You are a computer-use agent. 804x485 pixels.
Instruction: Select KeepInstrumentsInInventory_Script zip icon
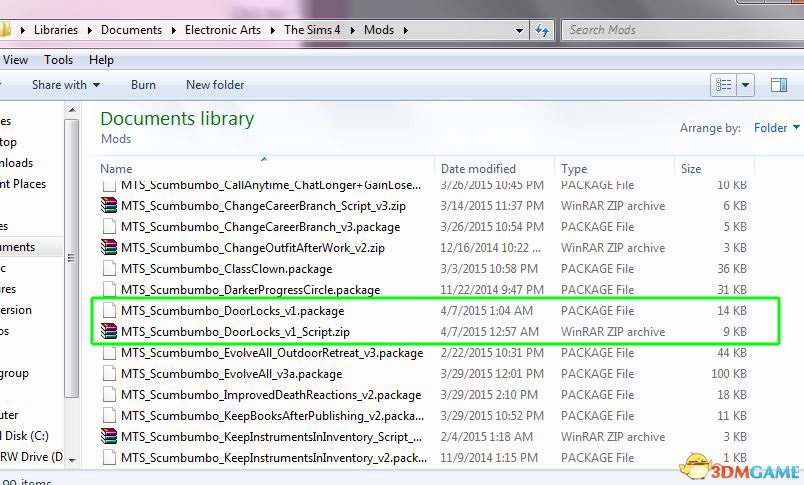tap(109, 437)
